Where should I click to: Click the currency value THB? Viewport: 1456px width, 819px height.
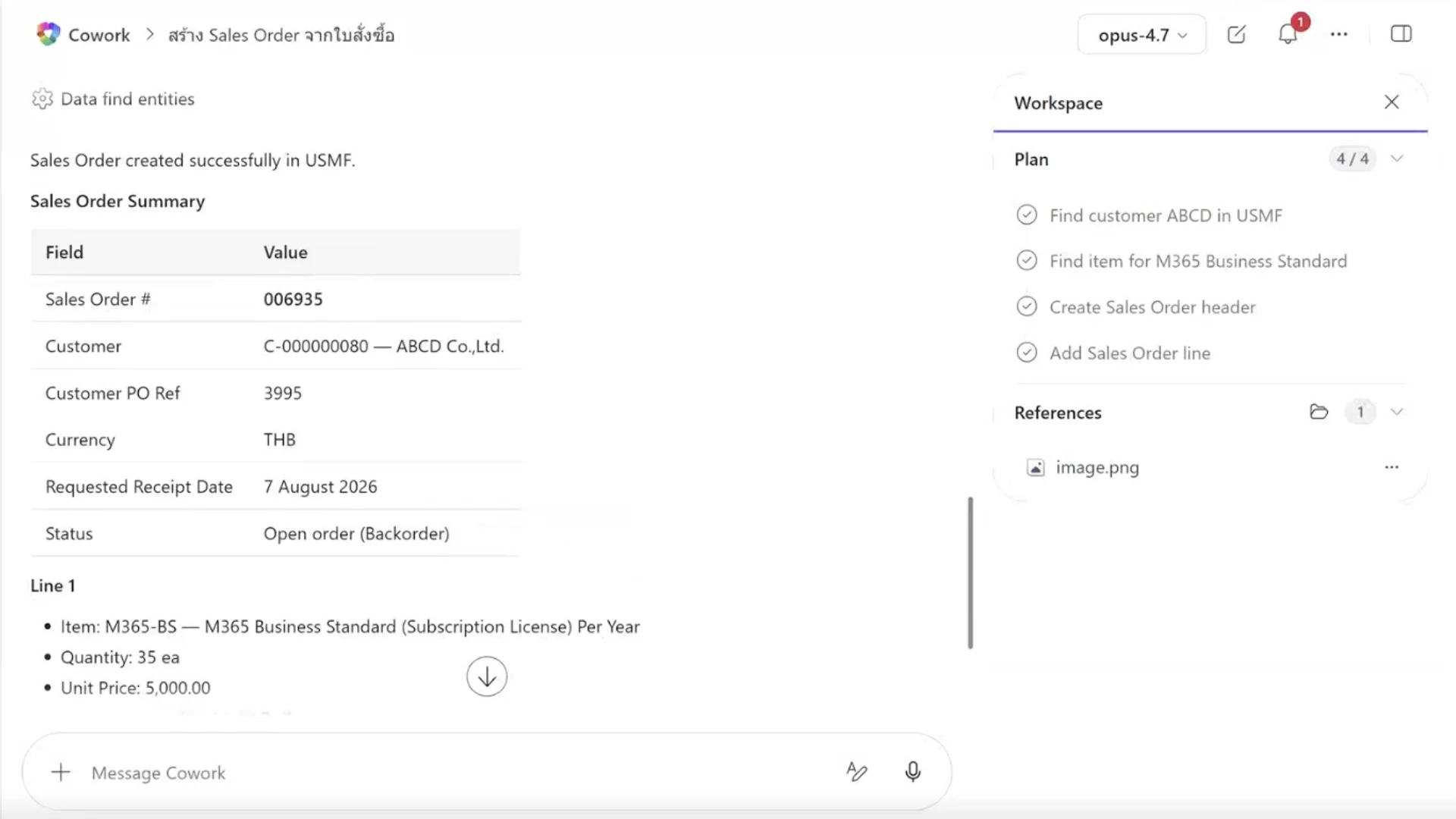coord(279,440)
